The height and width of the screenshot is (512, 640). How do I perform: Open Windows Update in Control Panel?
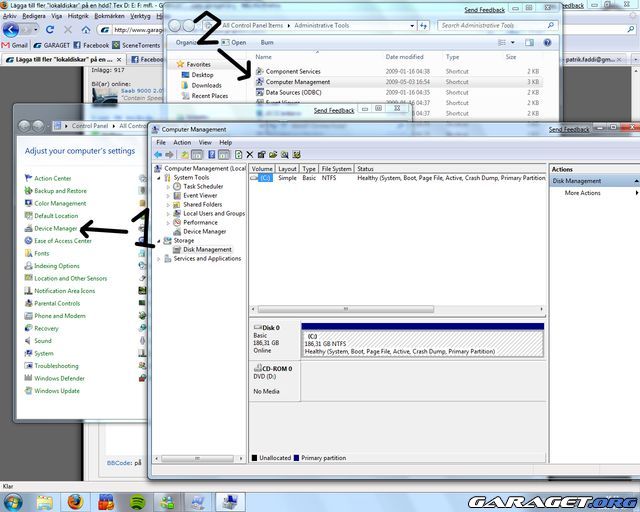pyautogui.click(x=56, y=391)
